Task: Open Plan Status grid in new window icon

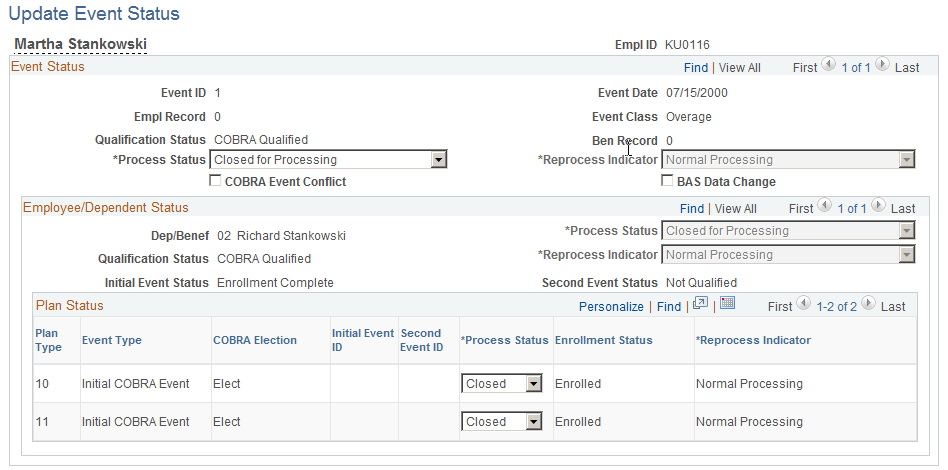Action: pyautogui.click(x=700, y=303)
